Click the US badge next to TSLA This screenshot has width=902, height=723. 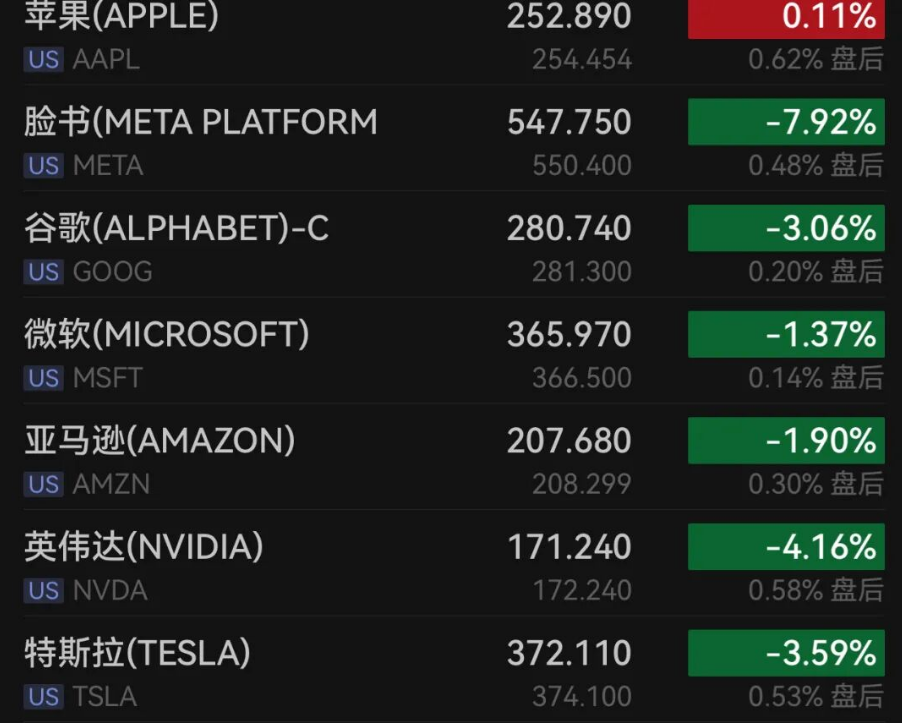tap(44, 696)
